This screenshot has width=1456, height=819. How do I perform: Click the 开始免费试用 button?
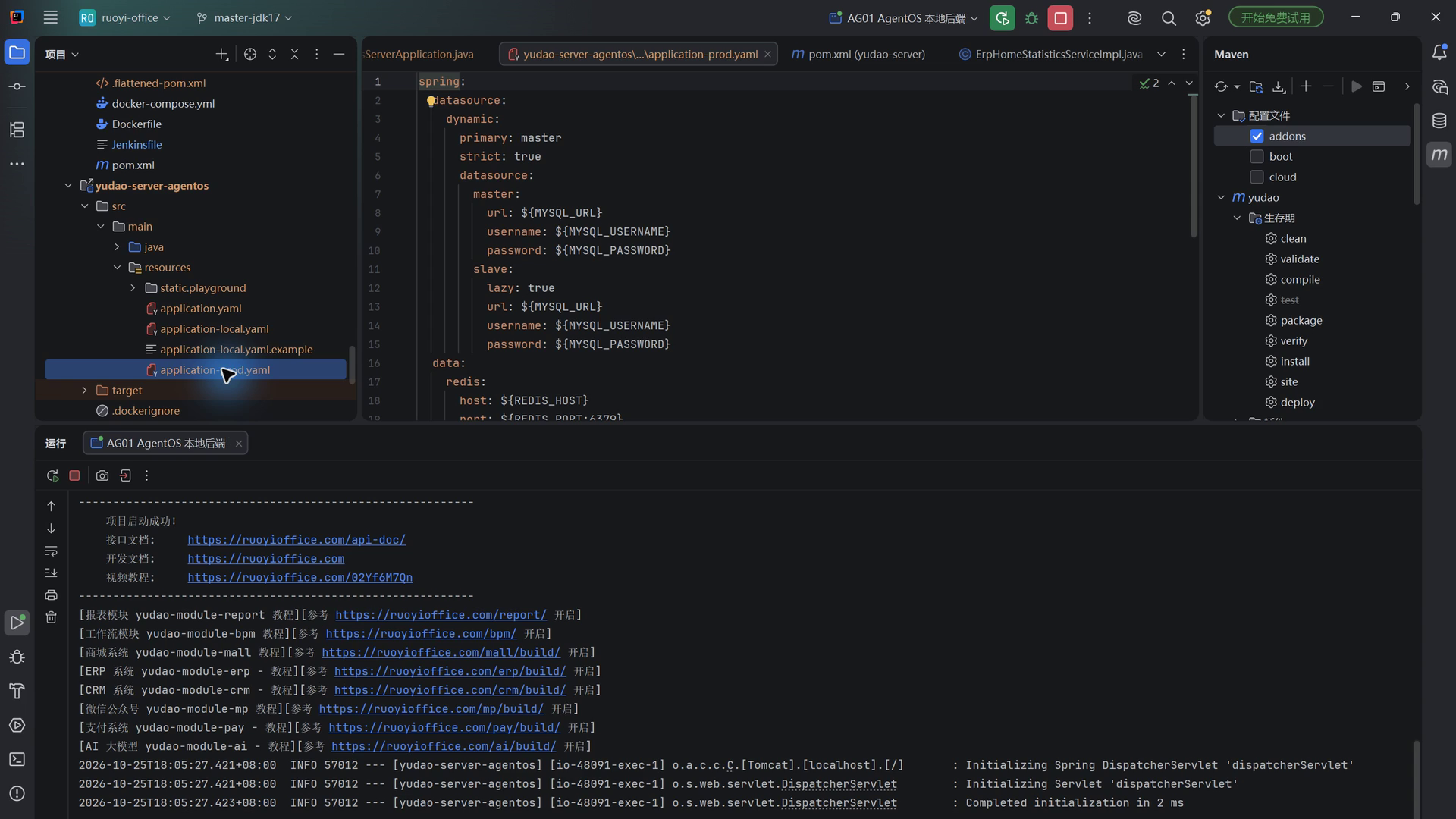(1276, 17)
